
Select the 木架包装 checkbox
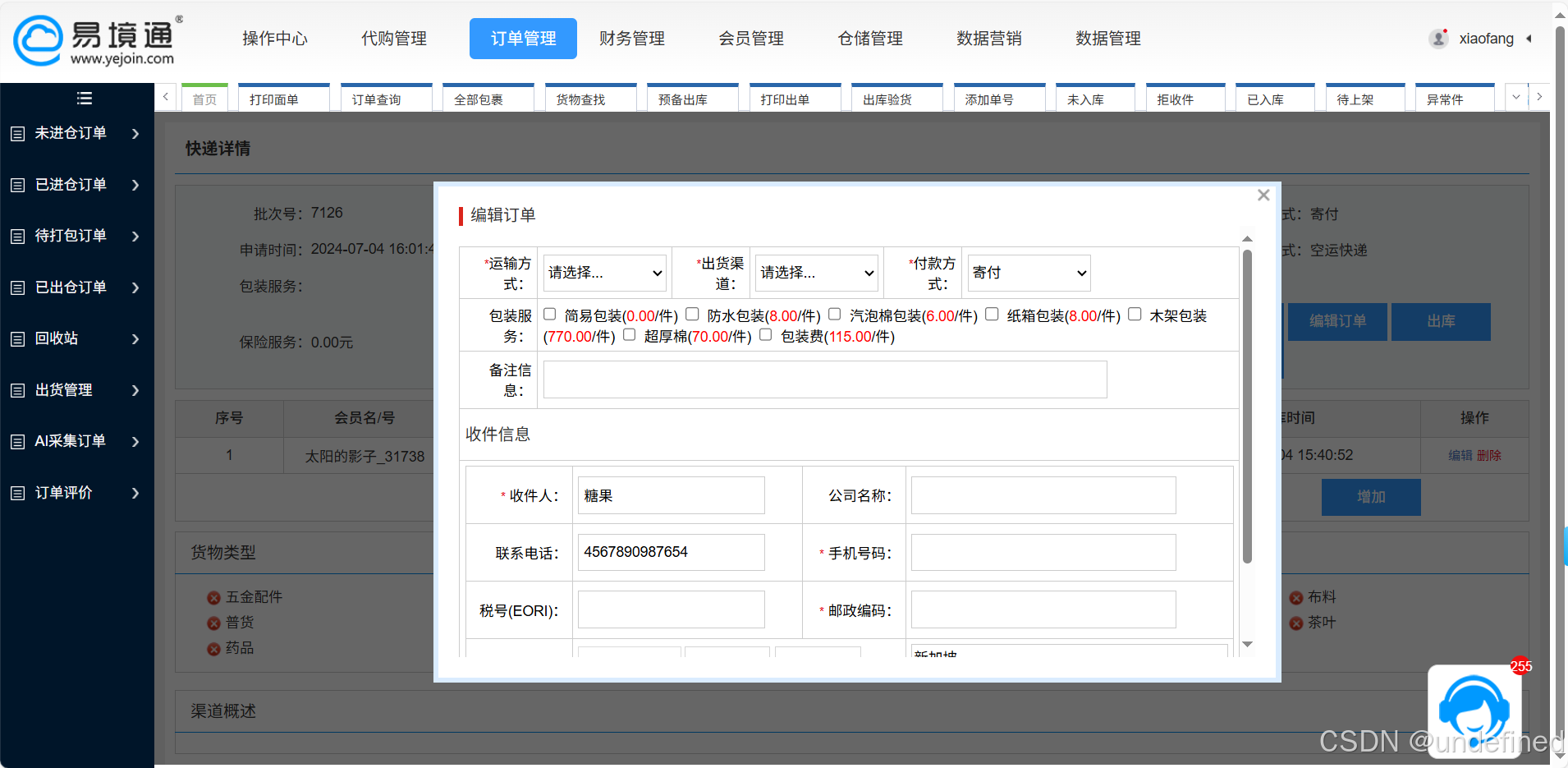click(x=1135, y=315)
